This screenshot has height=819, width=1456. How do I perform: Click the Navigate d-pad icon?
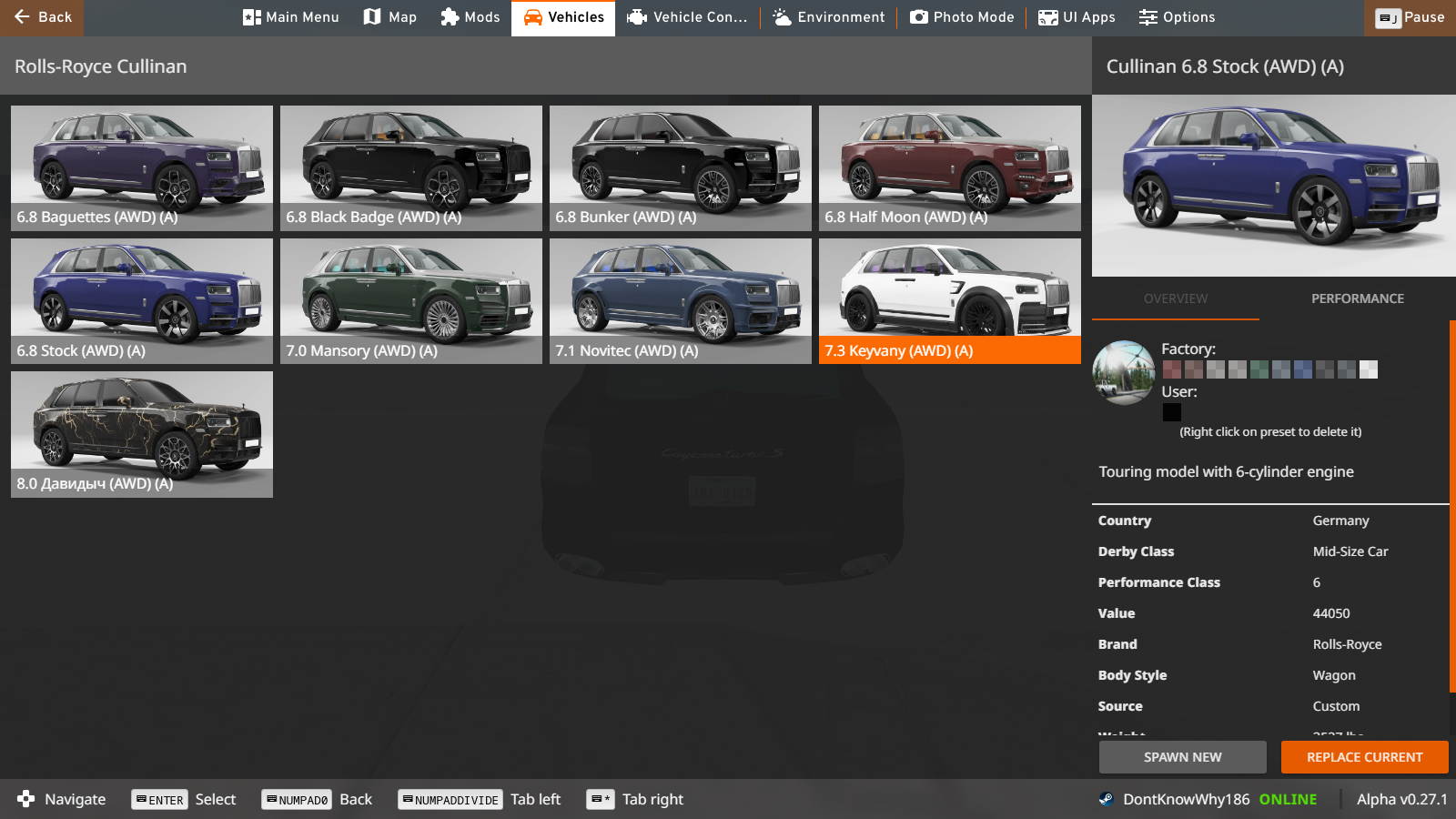tap(25, 799)
